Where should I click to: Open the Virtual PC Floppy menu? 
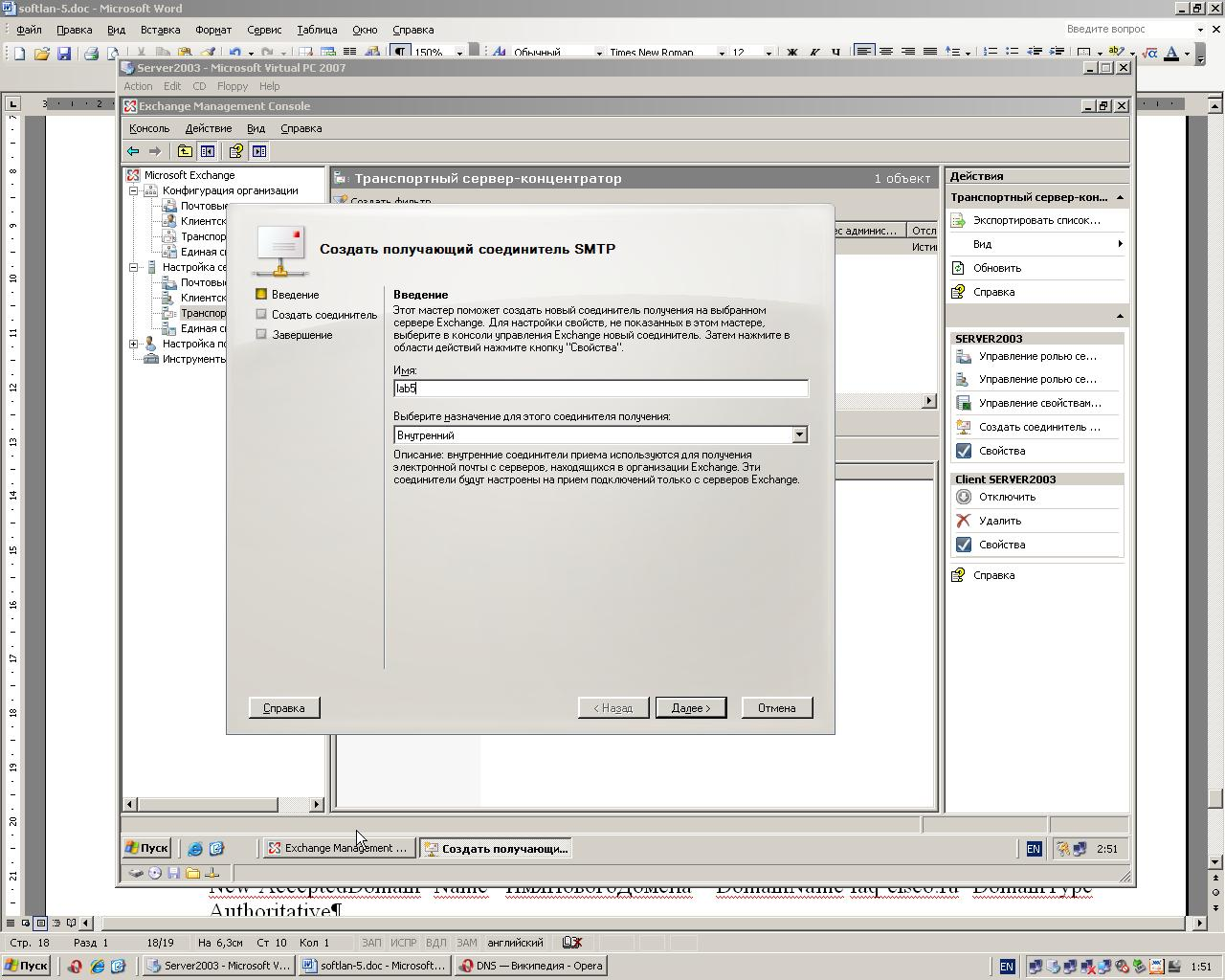[232, 86]
